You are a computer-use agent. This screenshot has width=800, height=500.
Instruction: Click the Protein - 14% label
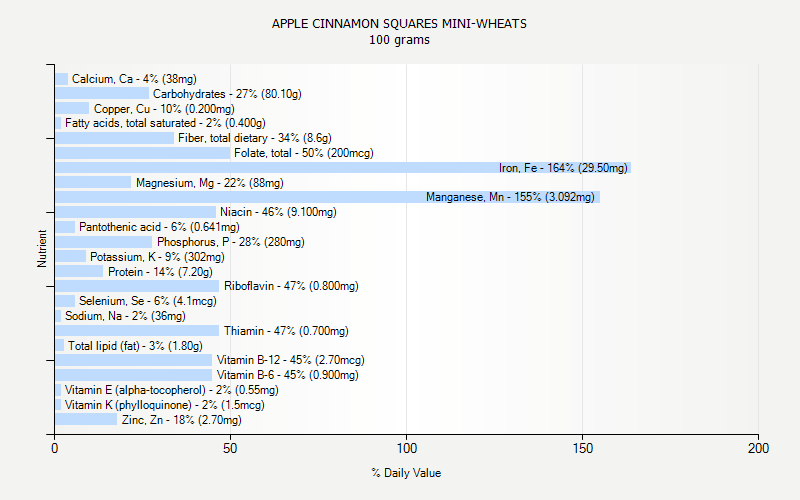pos(160,271)
